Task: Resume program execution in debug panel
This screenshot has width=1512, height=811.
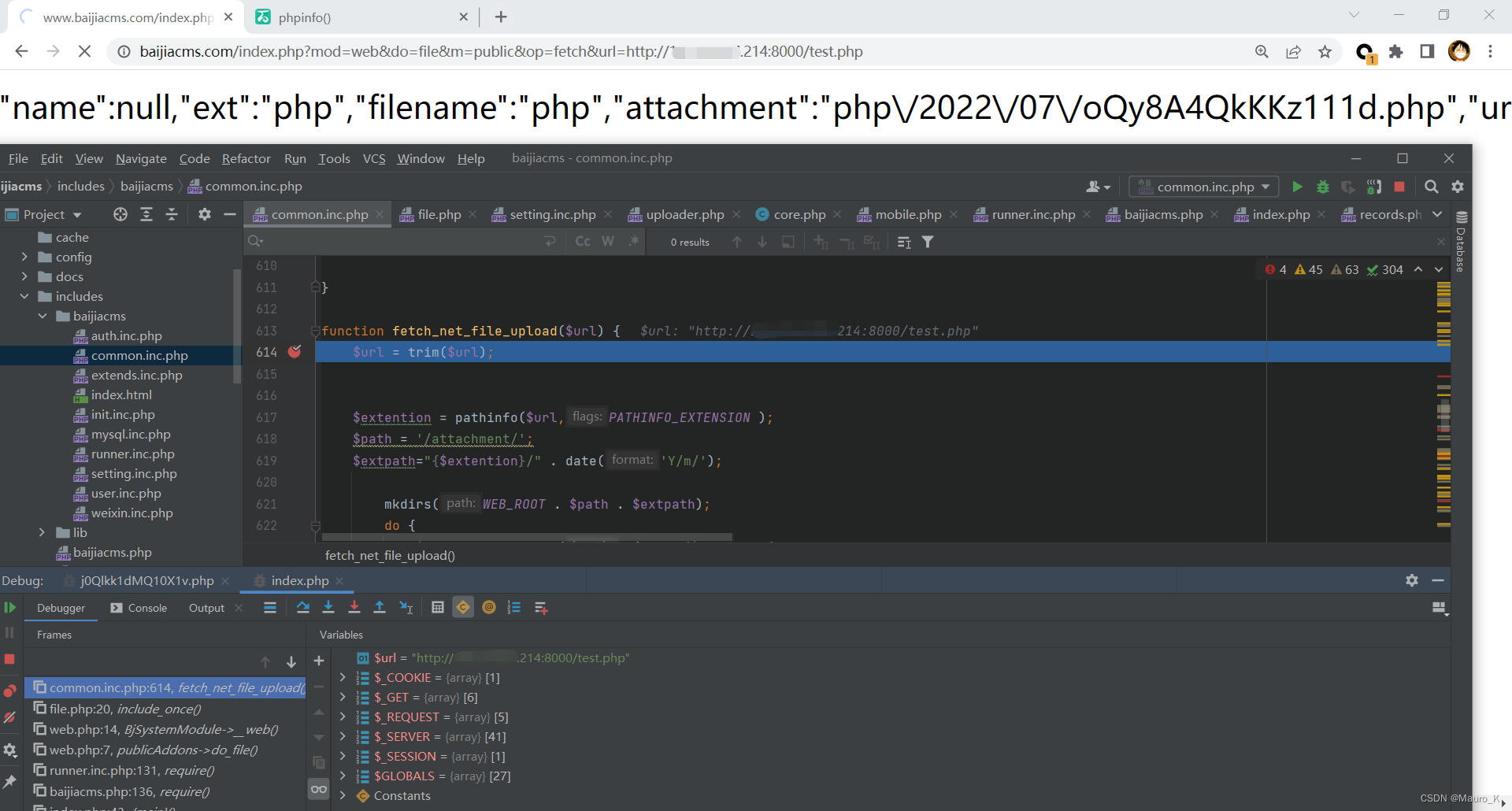Action: pyautogui.click(x=10, y=607)
